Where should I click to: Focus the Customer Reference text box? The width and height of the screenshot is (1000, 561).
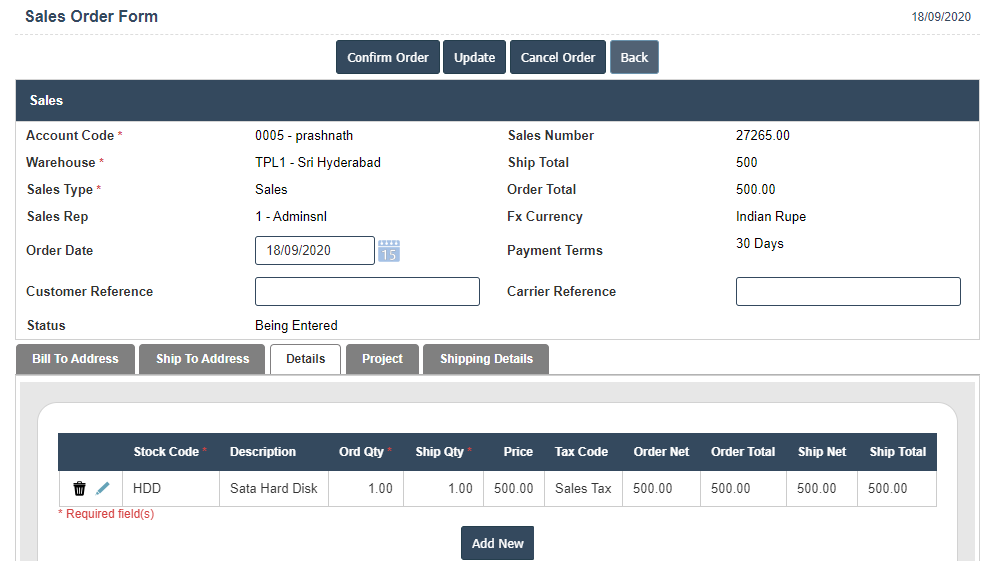click(367, 292)
